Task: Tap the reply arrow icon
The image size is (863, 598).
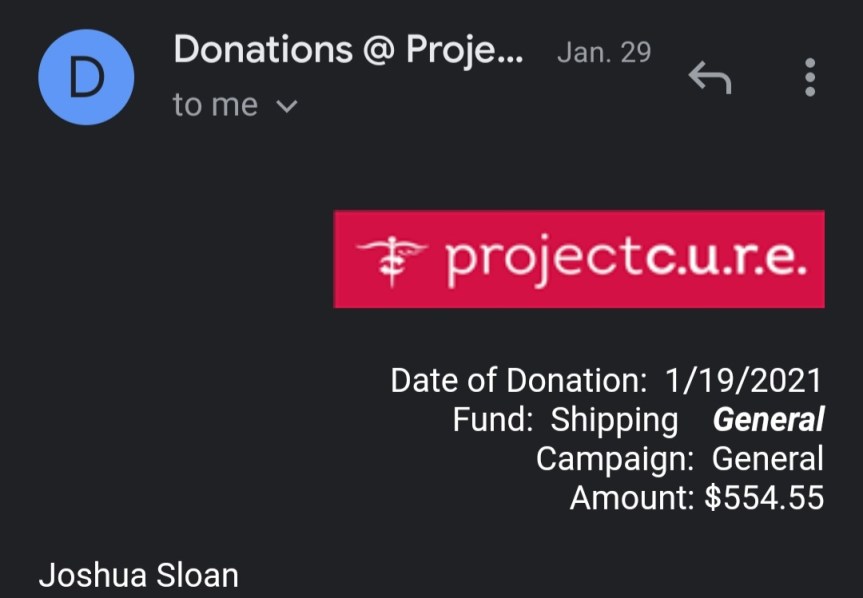Action: tap(709, 77)
